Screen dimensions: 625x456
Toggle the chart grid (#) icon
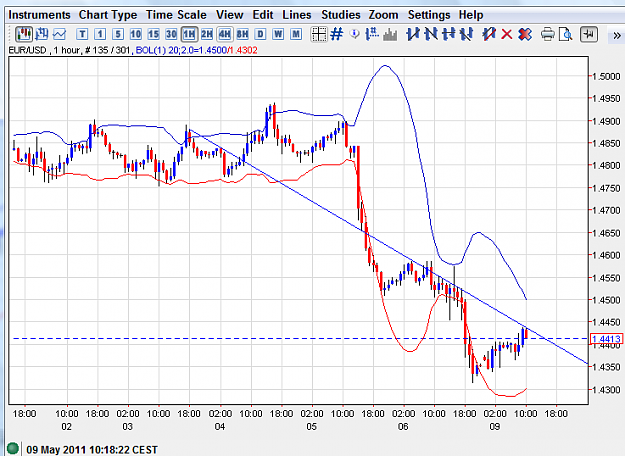[337, 34]
